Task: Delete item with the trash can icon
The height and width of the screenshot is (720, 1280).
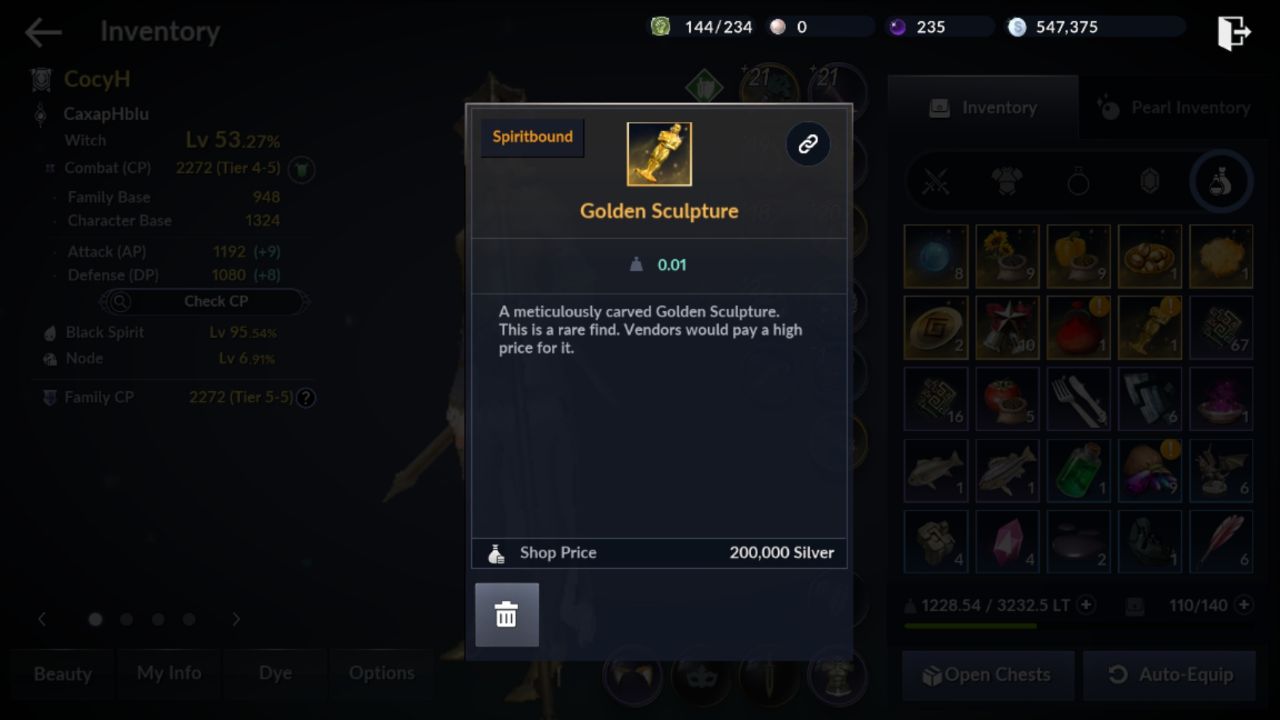Action: click(x=507, y=615)
